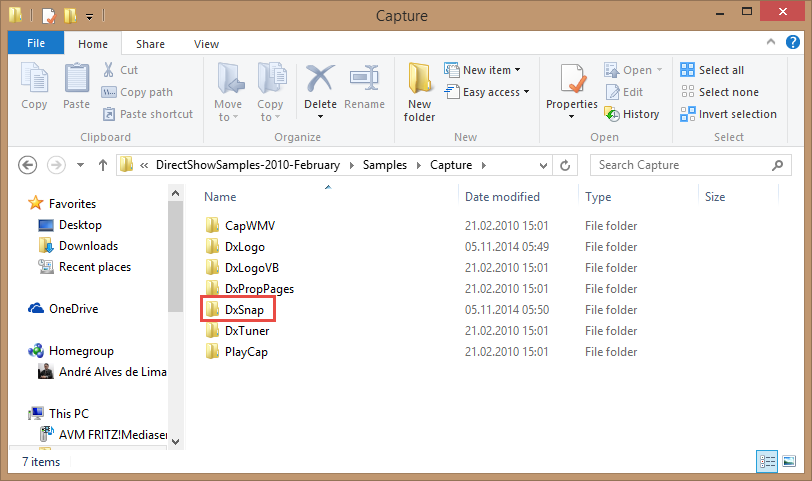This screenshot has width=812, height=481.
Task: Open the DxSnap folder
Action: pos(244,310)
